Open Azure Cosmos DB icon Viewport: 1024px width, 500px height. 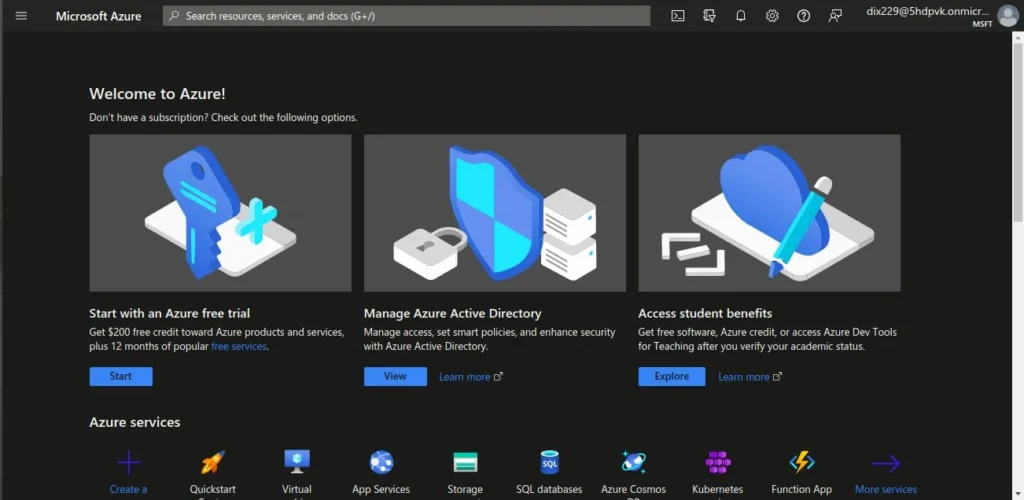point(633,462)
